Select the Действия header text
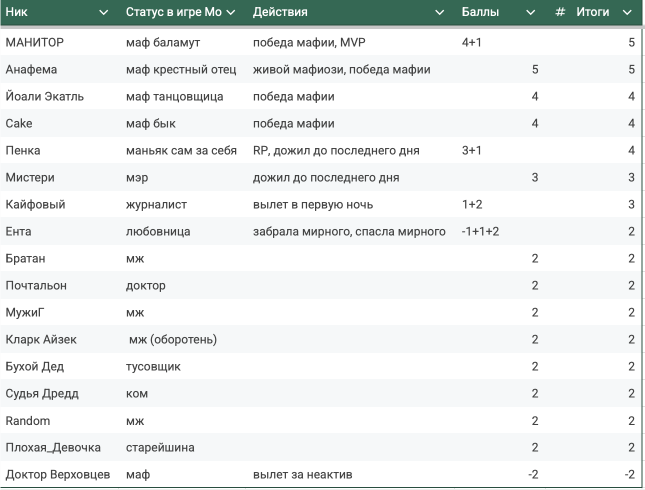The height and width of the screenshot is (490, 645). (280, 12)
